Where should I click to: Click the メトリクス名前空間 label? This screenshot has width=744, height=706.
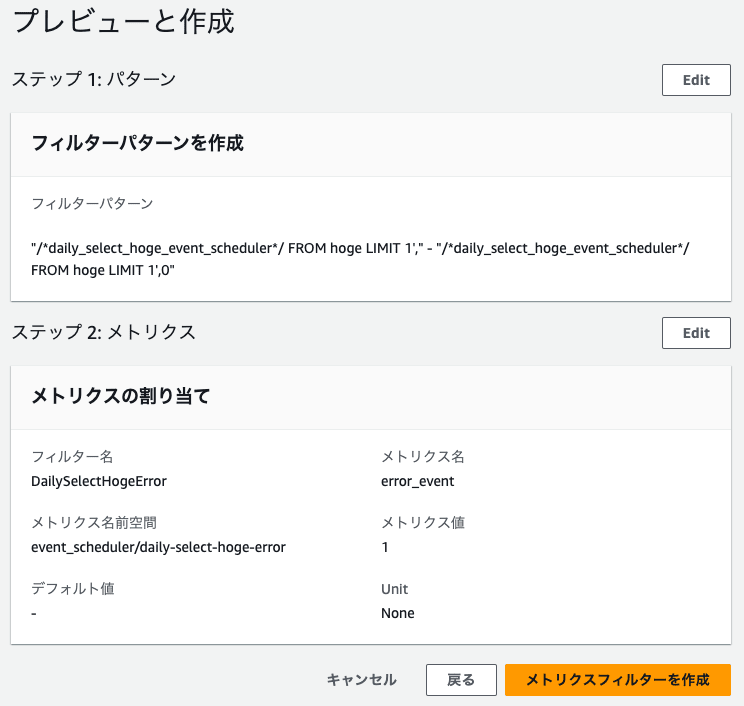tap(94, 522)
